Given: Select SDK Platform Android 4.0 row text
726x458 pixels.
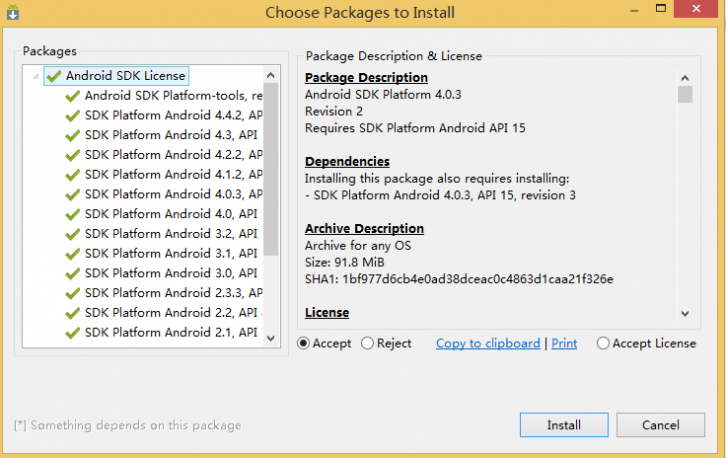Looking at the screenshot, I should pyautogui.click(x=171, y=214).
